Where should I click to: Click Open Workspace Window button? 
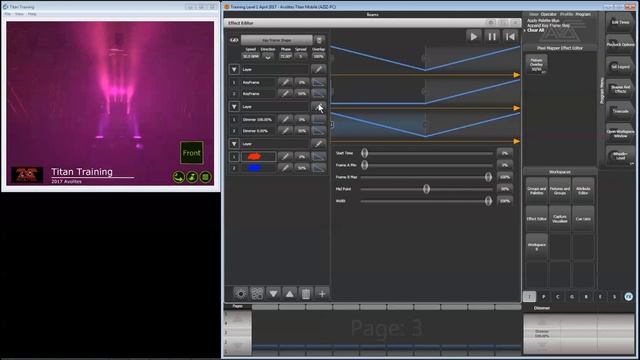(x=620, y=133)
